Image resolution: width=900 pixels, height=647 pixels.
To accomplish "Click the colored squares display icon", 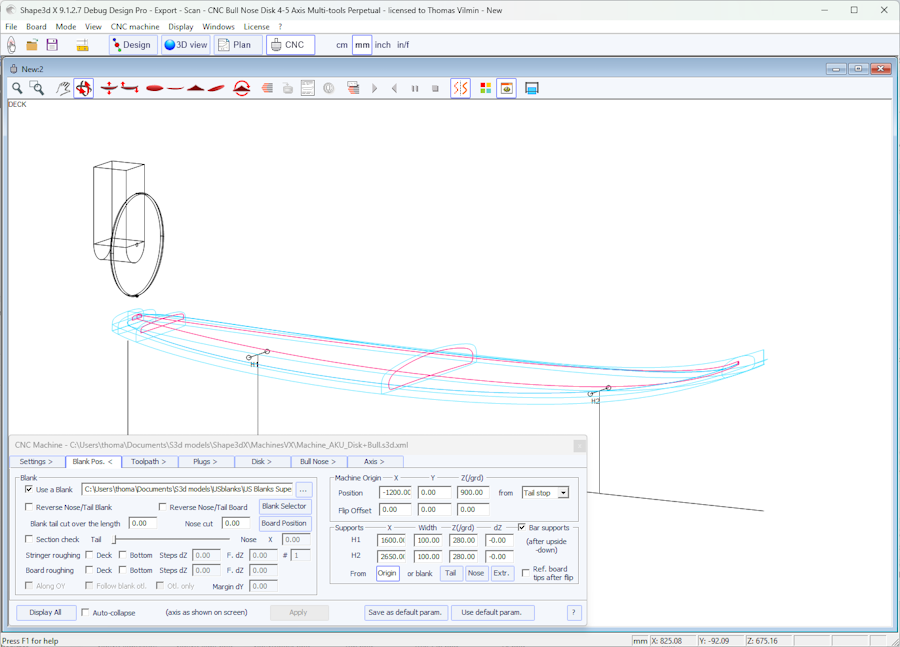I will point(486,89).
